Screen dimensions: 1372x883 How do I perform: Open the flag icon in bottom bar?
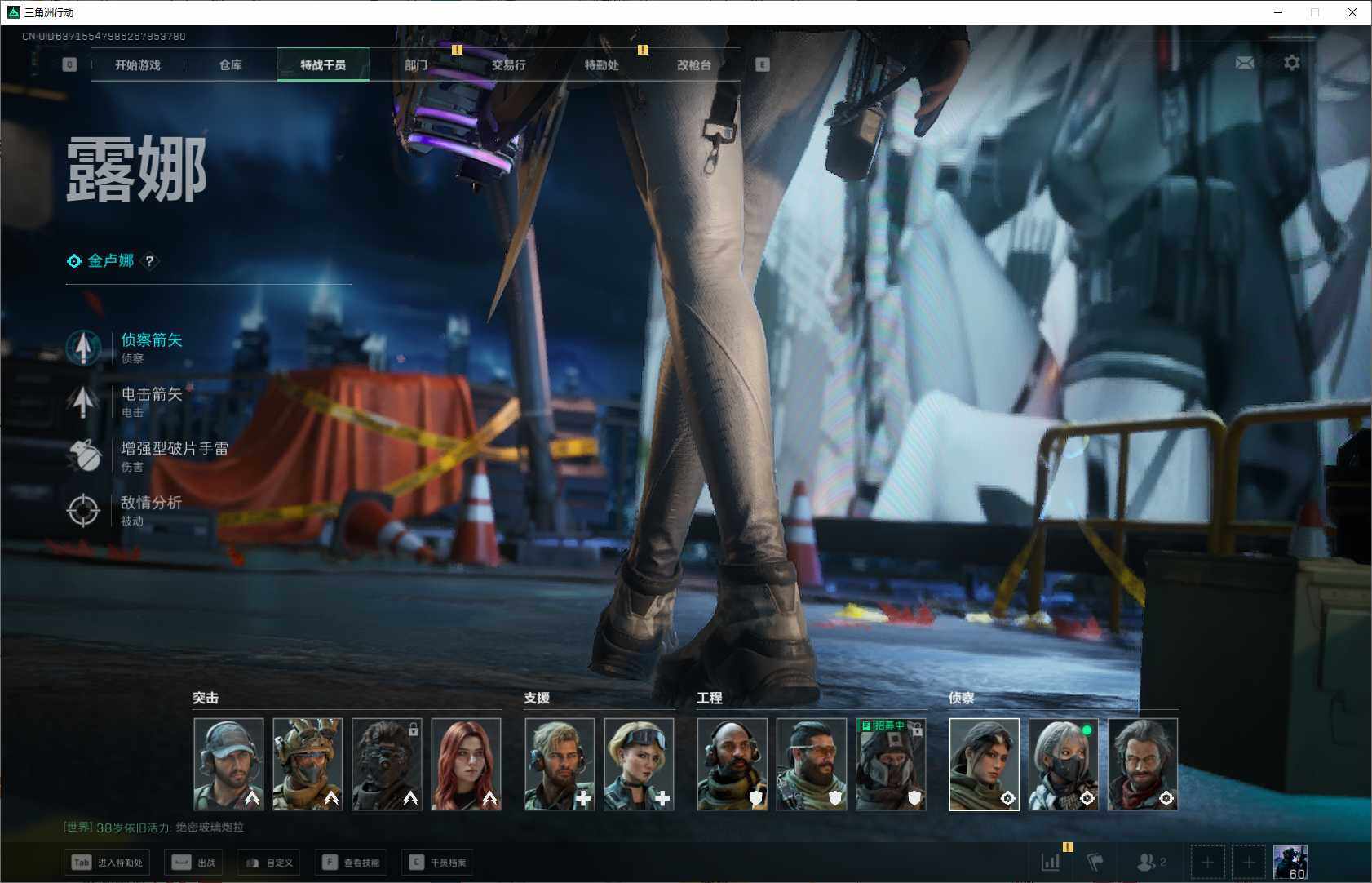(x=1095, y=862)
